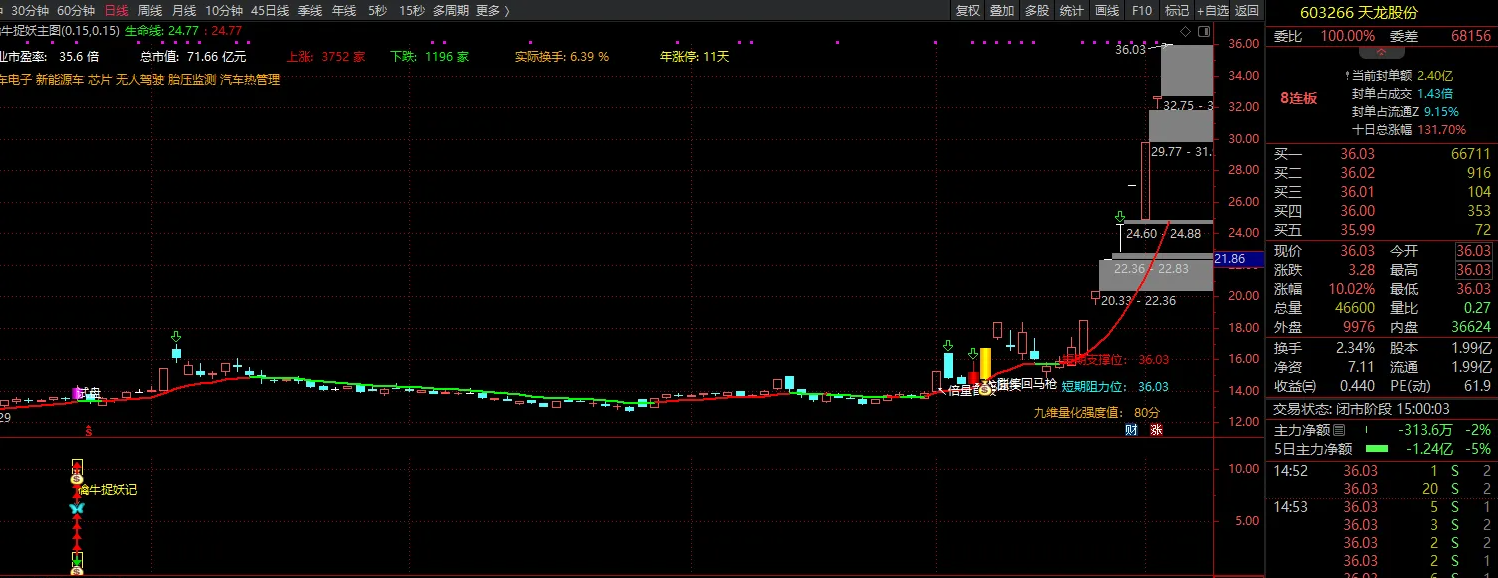Open the F10 company info
This screenshot has width=1498, height=578.
pyautogui.click(x=1141, y=10)
